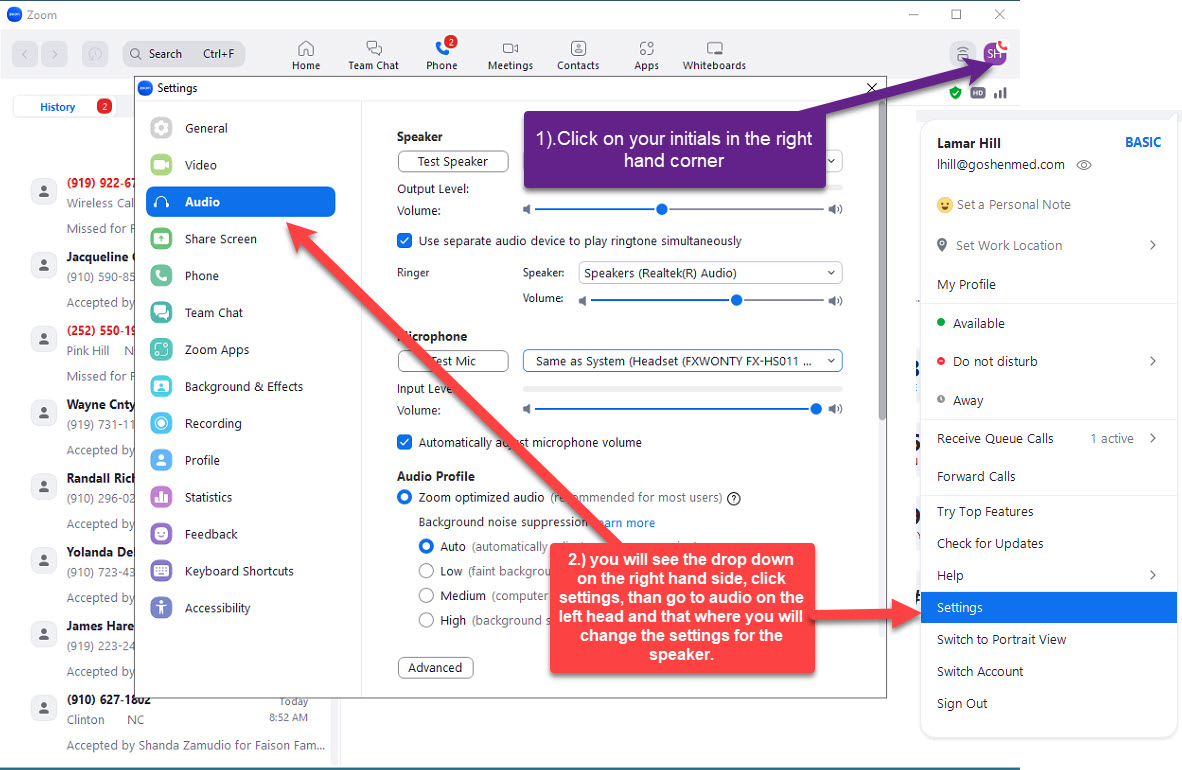The height and width of the screenshot is (770, 1182).
Task: Open Feedback settings category
Action: 240,535
